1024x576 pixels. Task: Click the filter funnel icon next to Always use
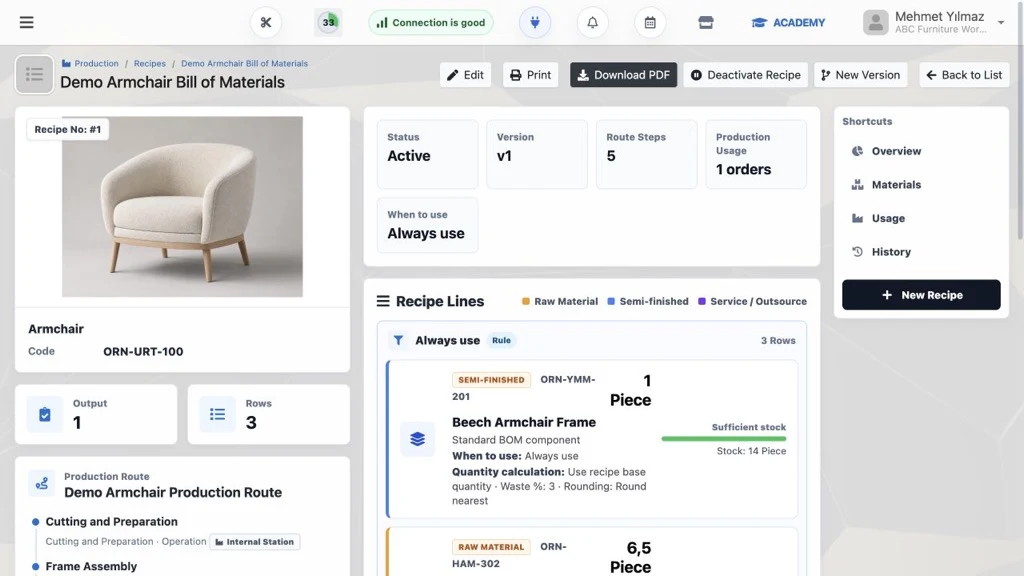click(x=398, y=340)
